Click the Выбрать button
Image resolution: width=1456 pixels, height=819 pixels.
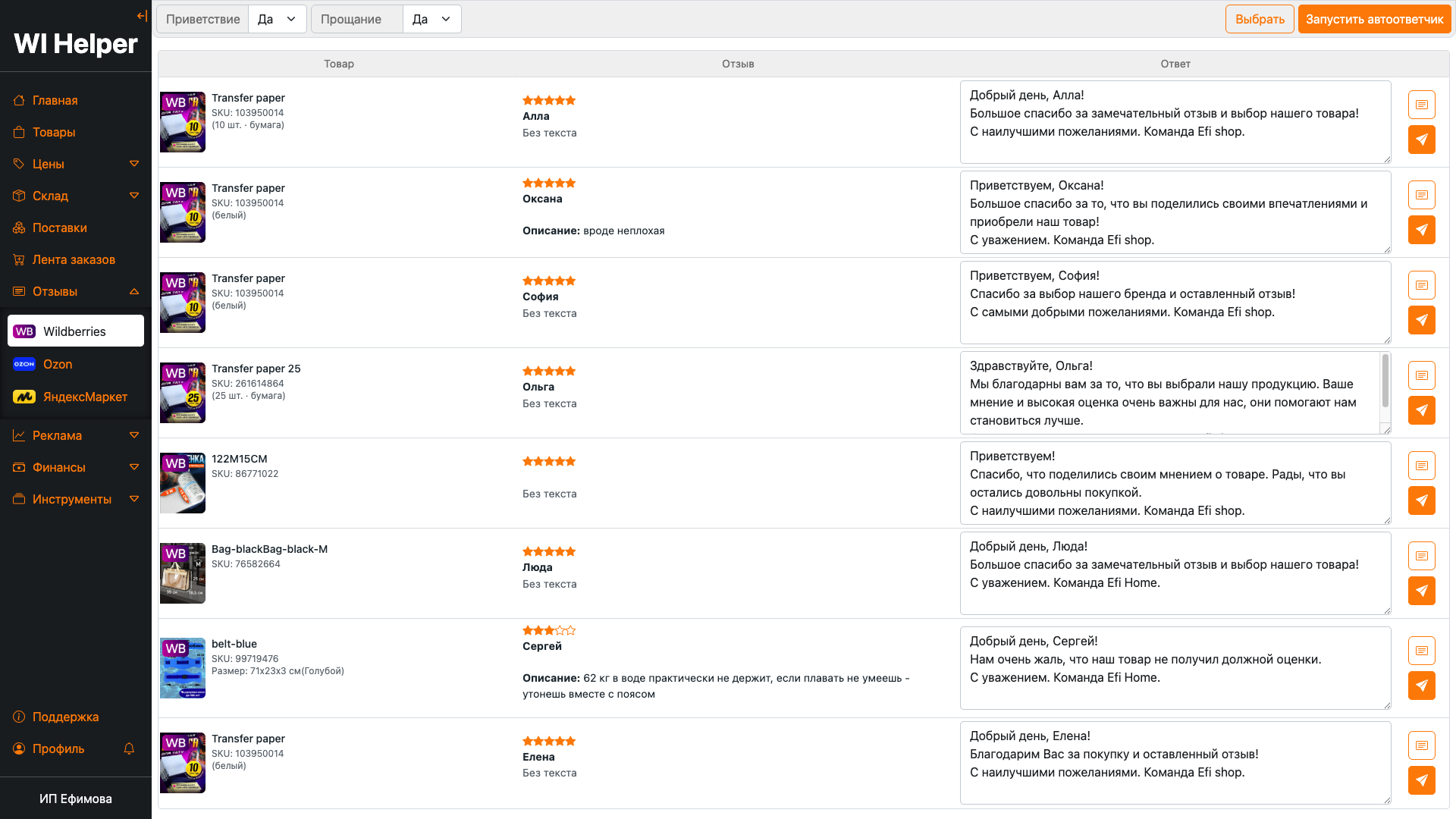click(1259, 19)
